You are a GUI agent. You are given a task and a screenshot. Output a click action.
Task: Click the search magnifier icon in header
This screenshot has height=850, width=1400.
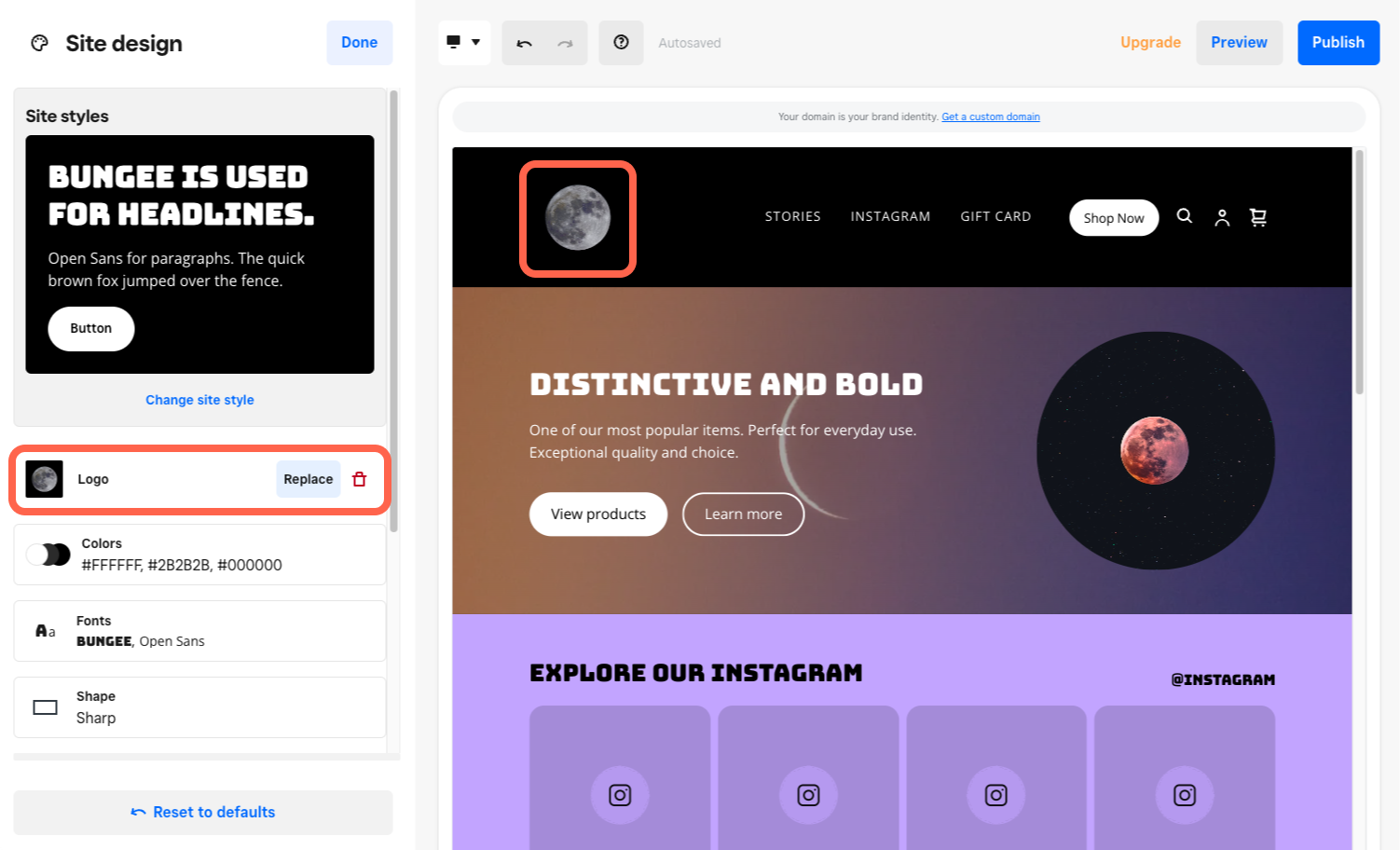click(1185, 216)
